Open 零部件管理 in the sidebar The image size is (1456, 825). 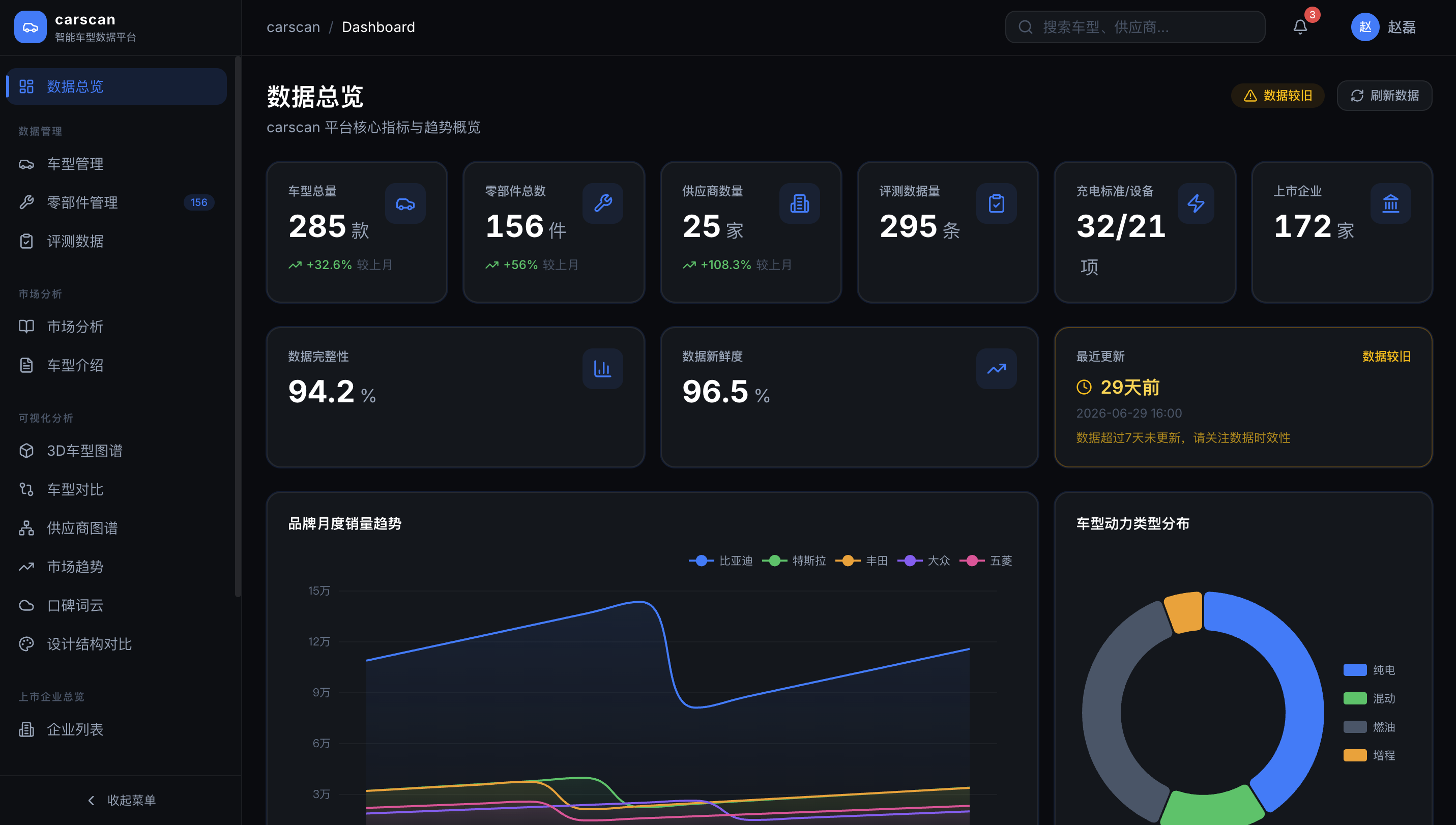tap(116, 202)
